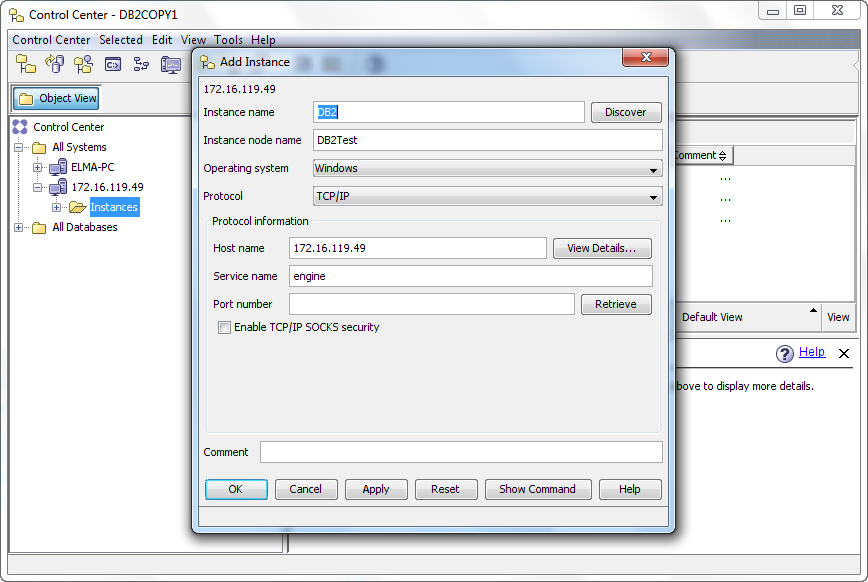Click the Comment column sort arrows
Screen dimensions: 868x582
(x=722, y=156)
